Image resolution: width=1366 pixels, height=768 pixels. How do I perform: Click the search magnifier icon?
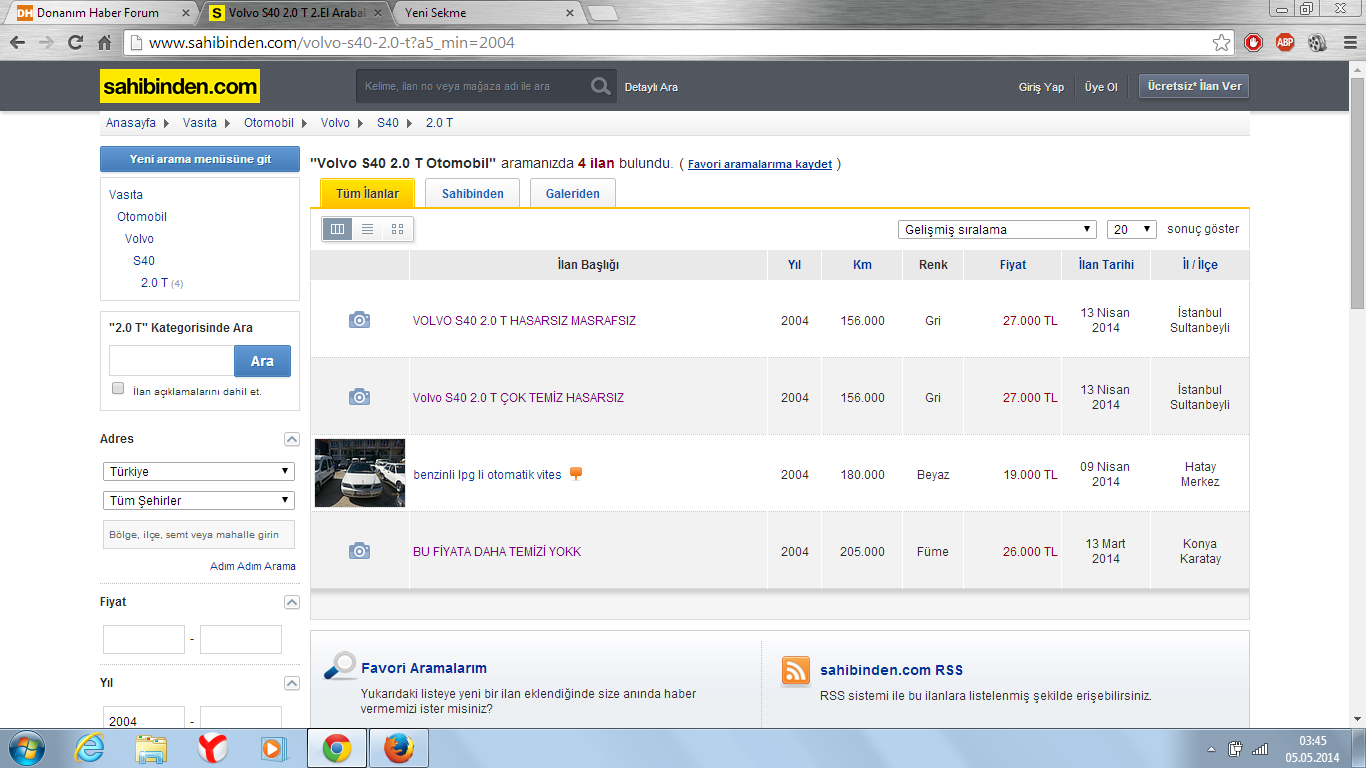point(600,87)
